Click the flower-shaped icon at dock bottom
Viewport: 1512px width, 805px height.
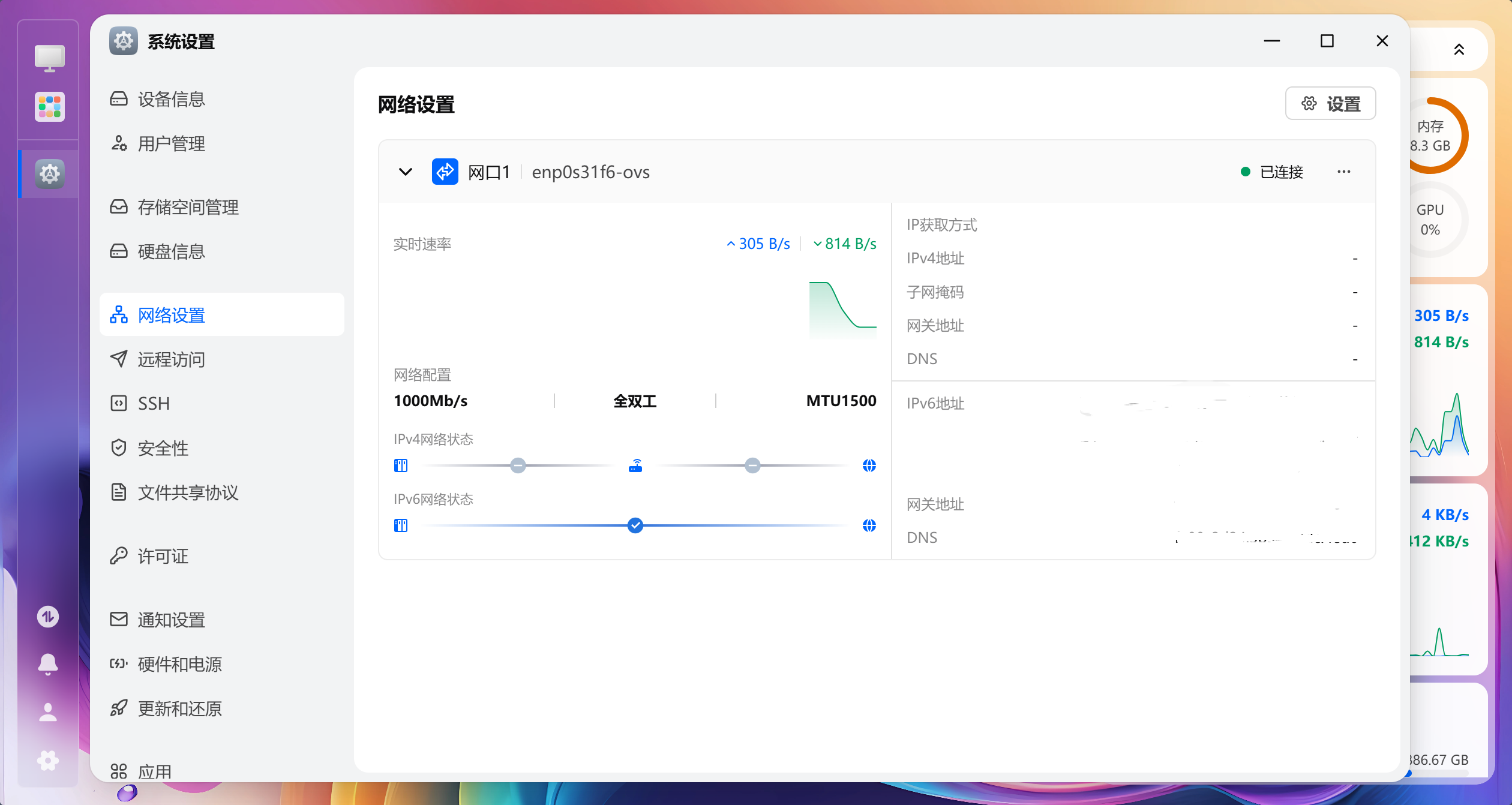click(48, 761)
